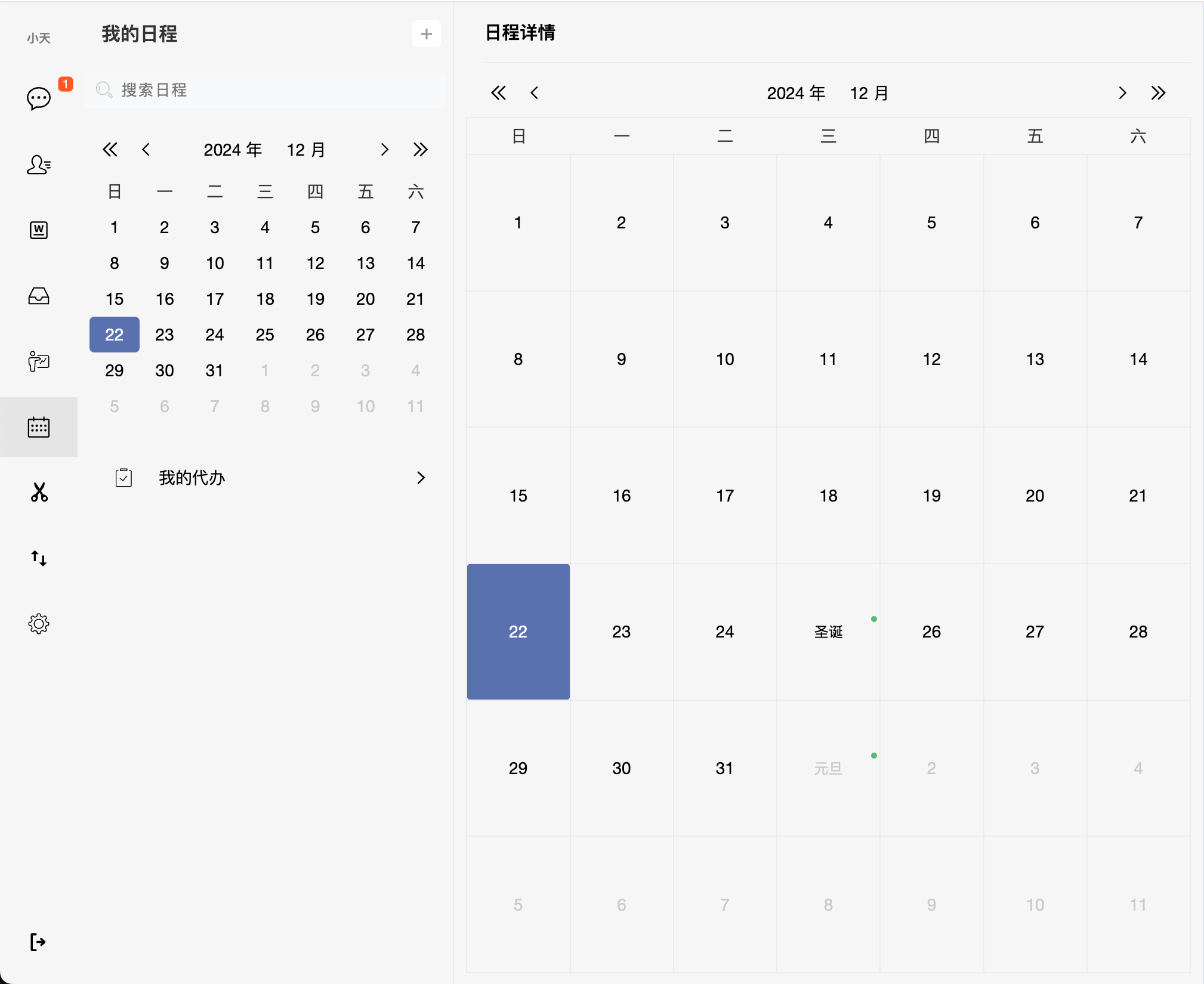Image resolution: width=1204 pixels, height=984 pixels.
Task: Open the scissors screenshot tool icon
Action: point(39,493)
